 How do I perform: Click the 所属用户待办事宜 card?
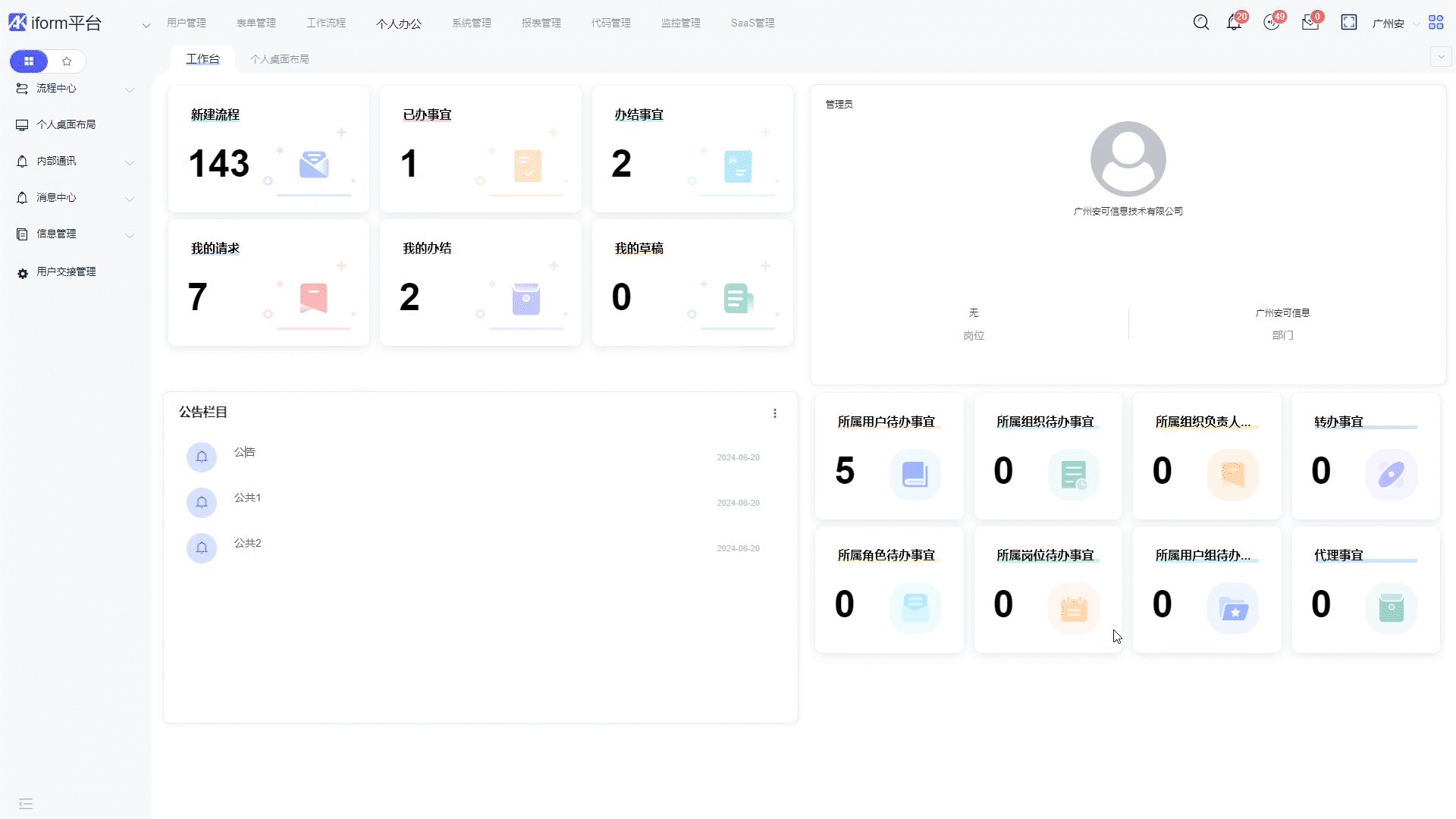coord(889,456)
